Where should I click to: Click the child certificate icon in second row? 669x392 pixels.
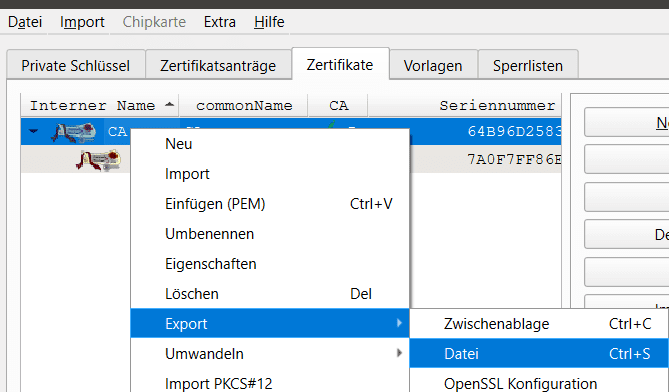[x=99, y=160]
